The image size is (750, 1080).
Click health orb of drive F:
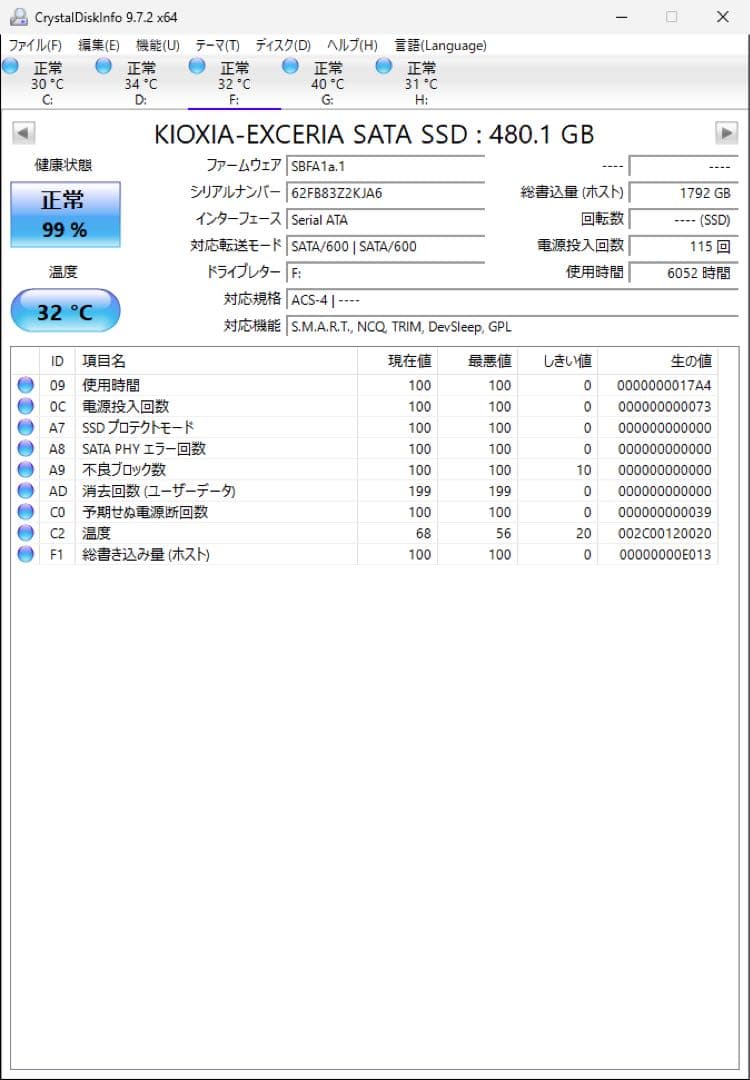197,66
